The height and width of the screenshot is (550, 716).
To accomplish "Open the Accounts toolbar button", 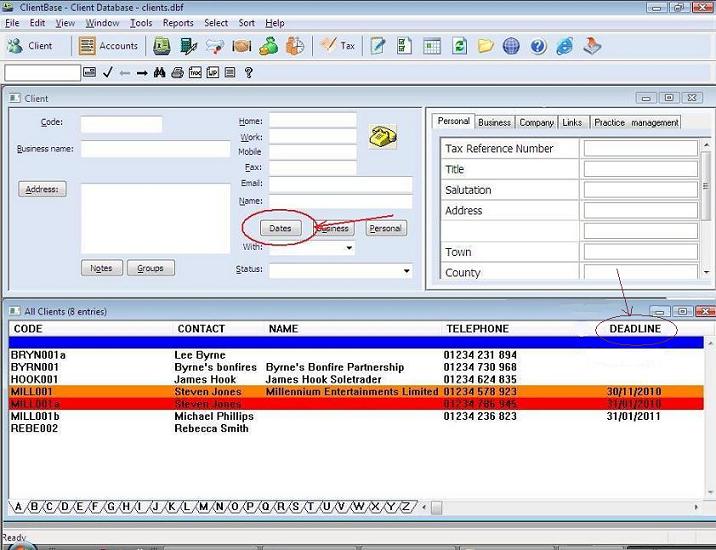I will tap(108, 46).
